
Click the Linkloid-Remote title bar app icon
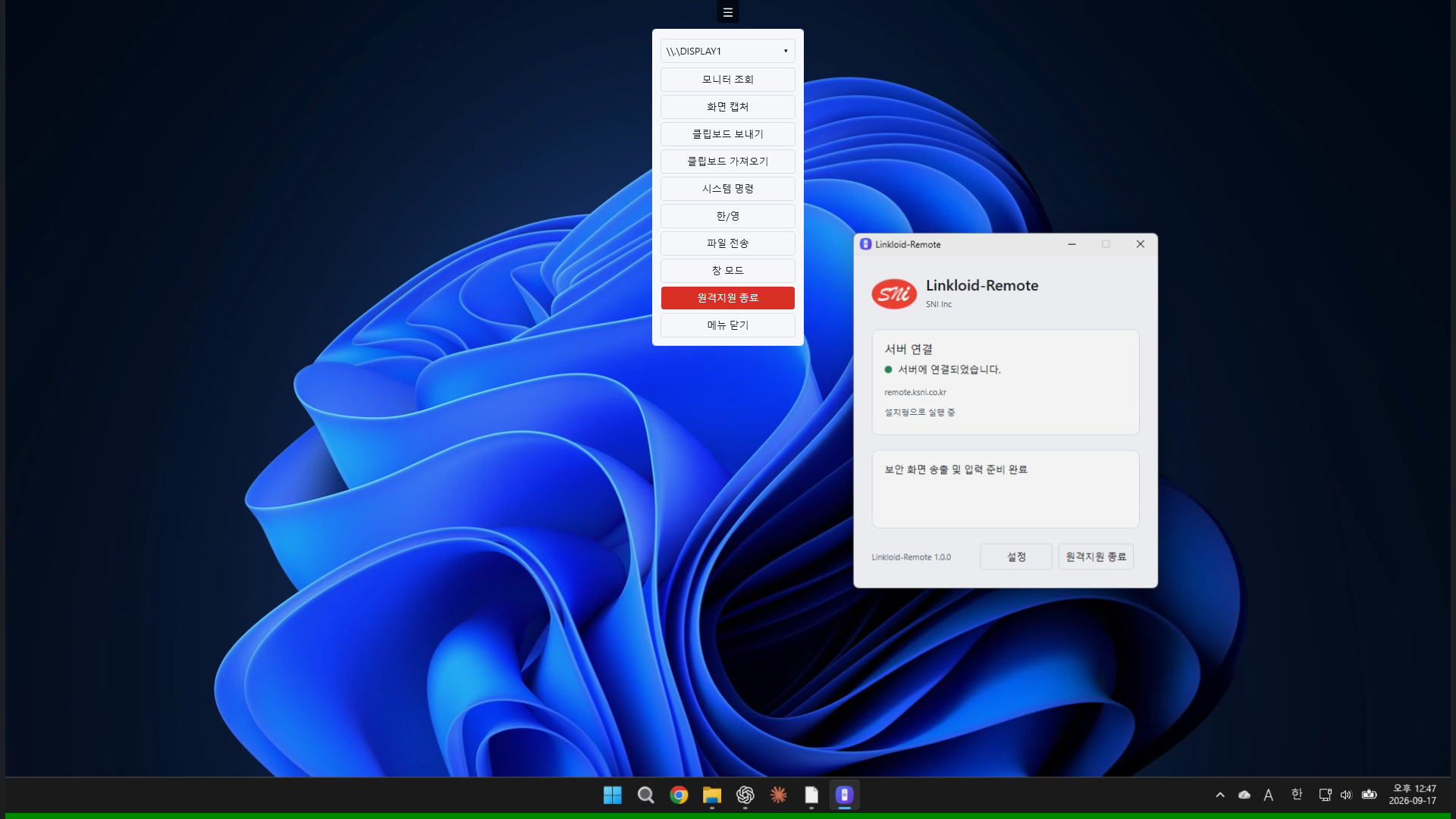click(x=865, y=244)
